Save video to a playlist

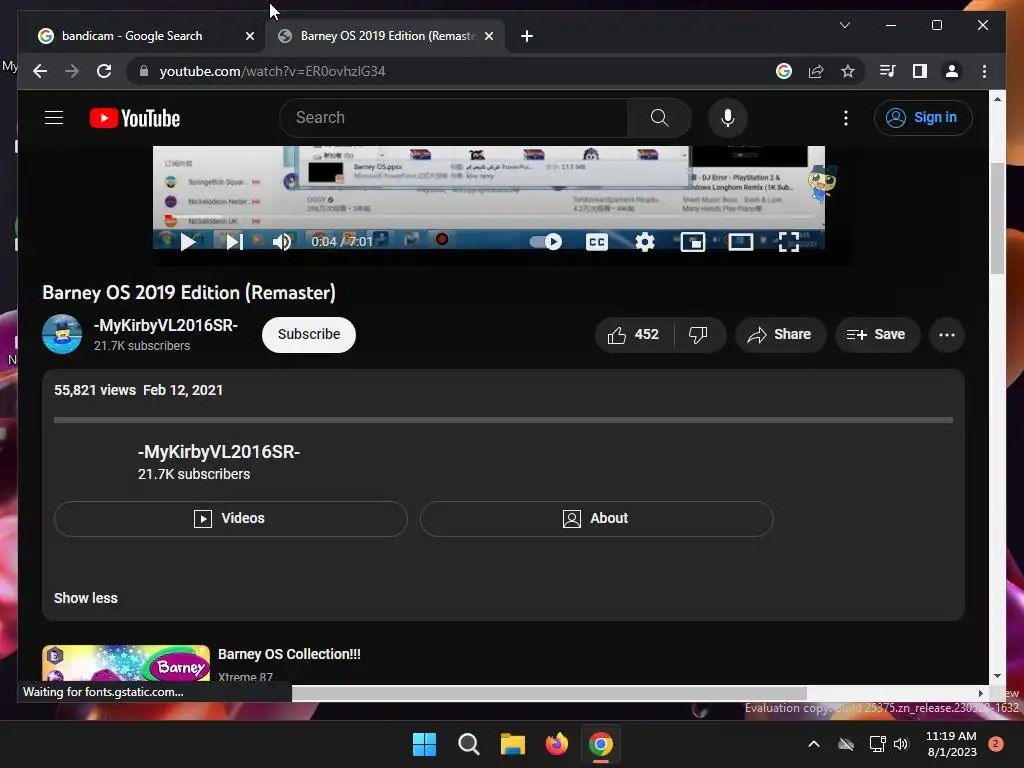tap(876, 335)
